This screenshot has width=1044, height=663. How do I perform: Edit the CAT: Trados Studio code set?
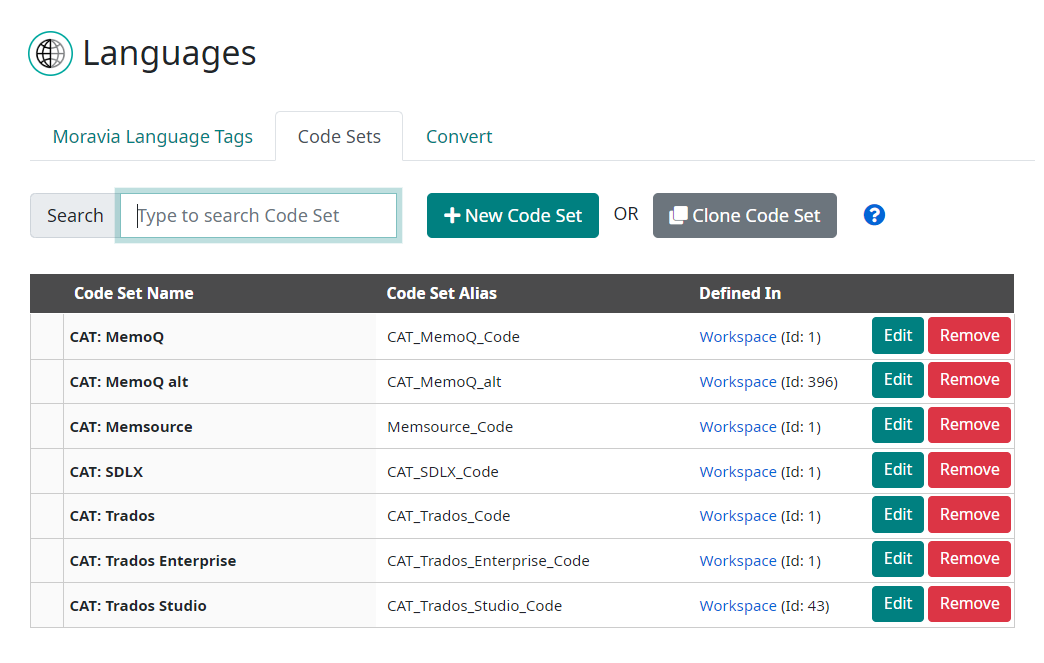point(898,604)
